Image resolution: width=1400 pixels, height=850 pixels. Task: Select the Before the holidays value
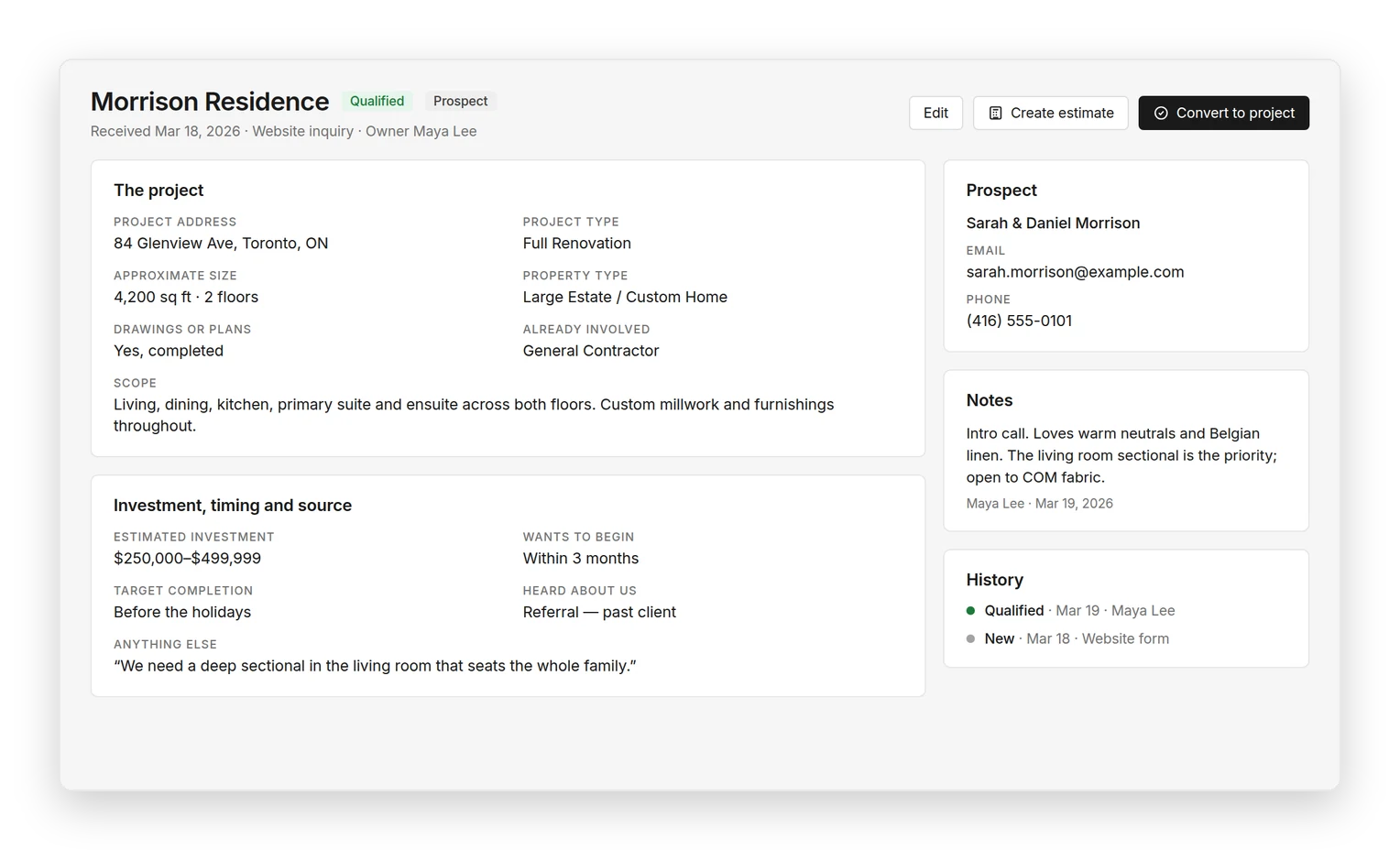click(x=182, y=612)
